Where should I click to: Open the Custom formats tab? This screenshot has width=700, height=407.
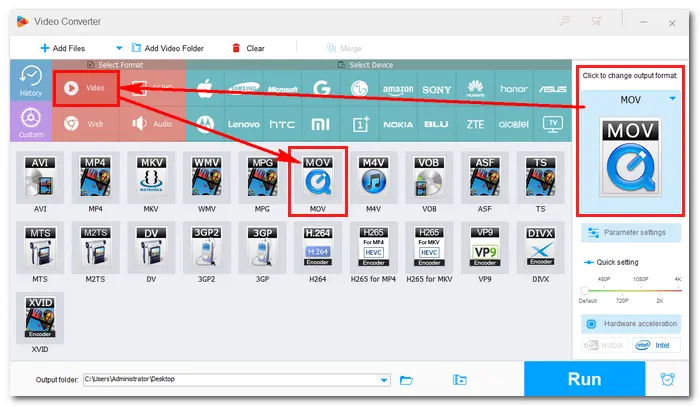pos(31,121)
